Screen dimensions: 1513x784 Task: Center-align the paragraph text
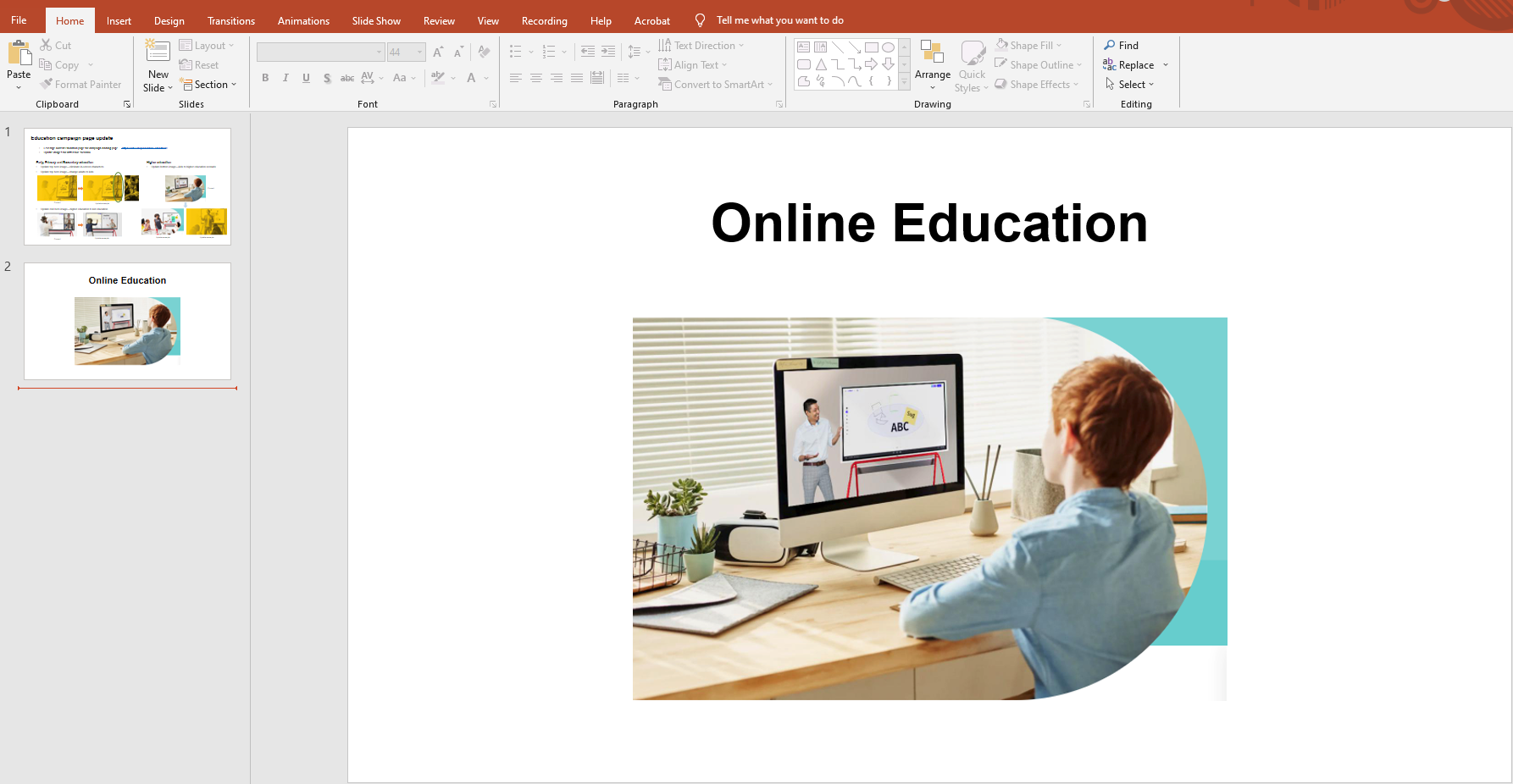pyautogui.click(x=535, y=78)
